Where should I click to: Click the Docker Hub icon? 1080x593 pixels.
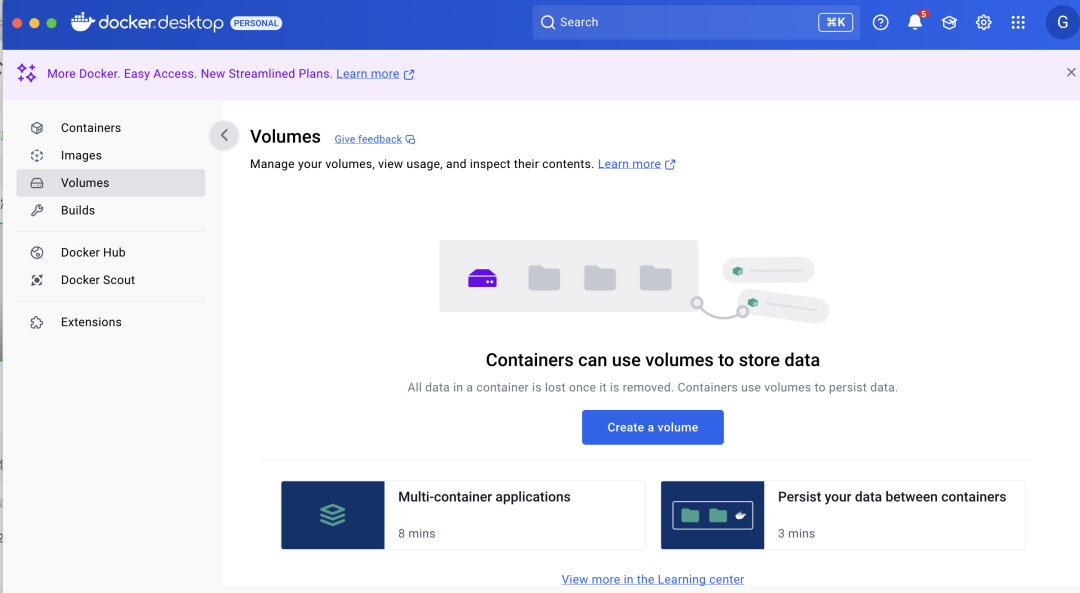(37, 253)
